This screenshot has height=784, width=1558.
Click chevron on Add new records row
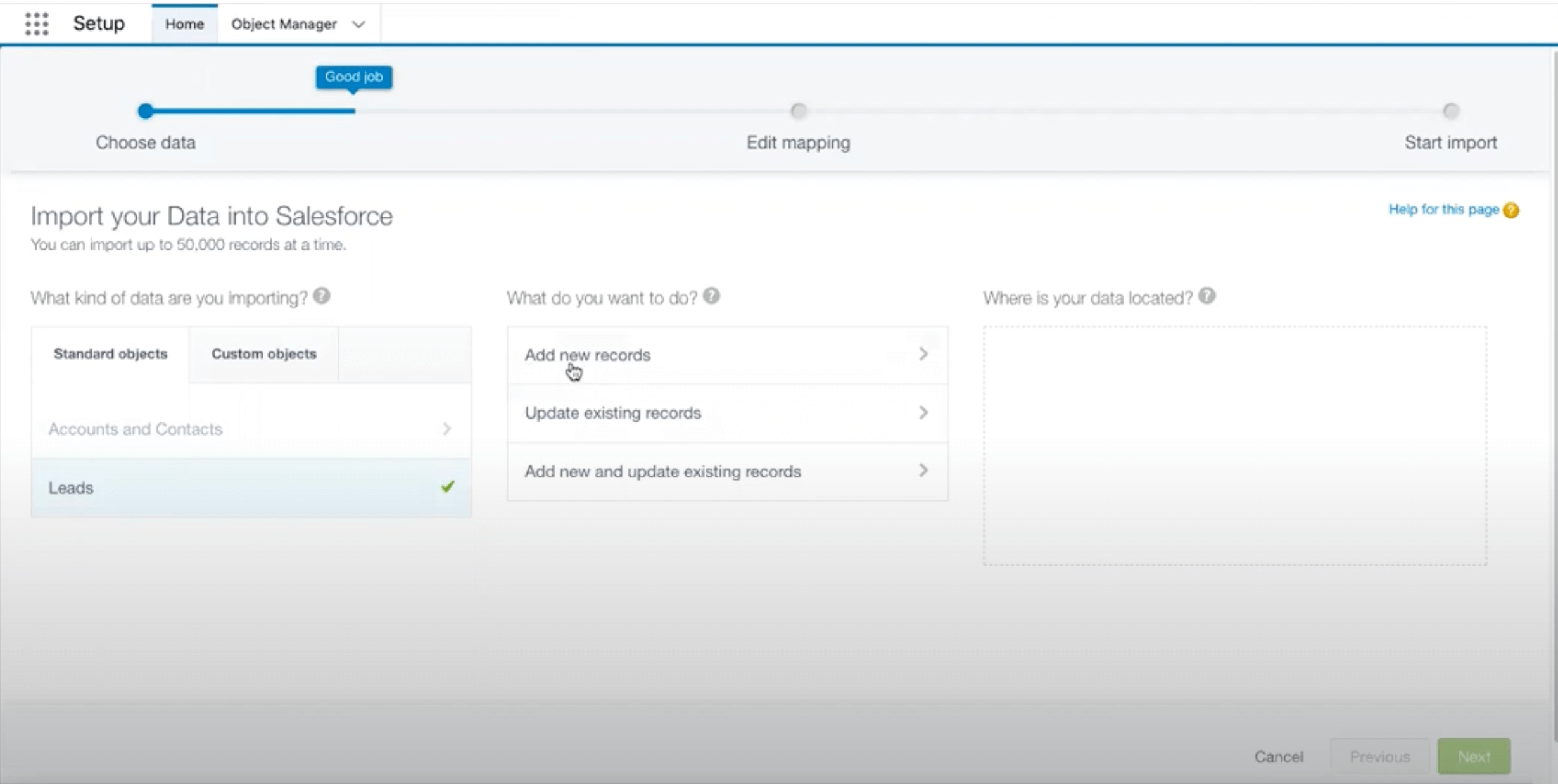(x=923, y=354)
